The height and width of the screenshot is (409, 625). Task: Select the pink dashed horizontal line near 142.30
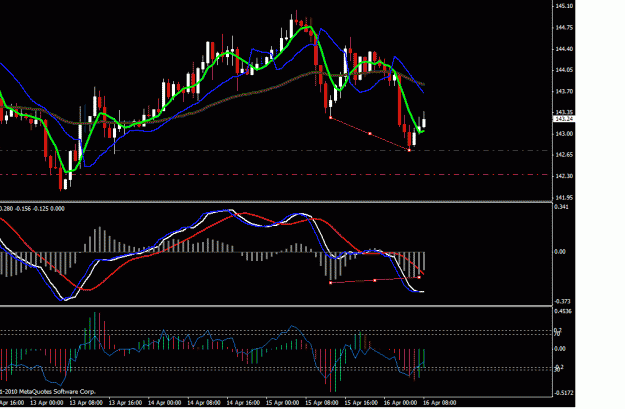click(276, 175)
